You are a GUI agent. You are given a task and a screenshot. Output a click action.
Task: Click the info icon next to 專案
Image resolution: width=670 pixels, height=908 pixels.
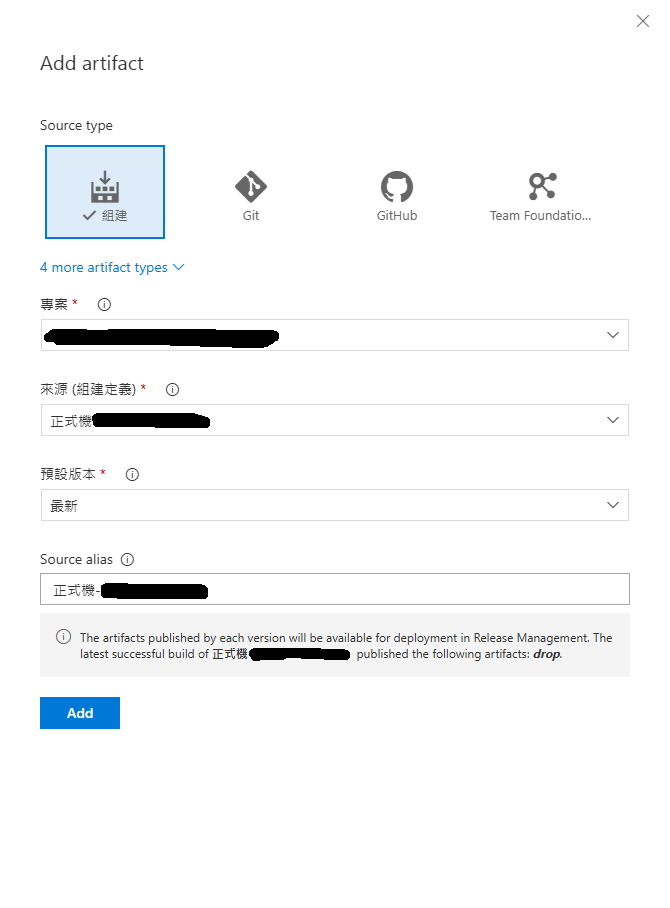[104, 304]
